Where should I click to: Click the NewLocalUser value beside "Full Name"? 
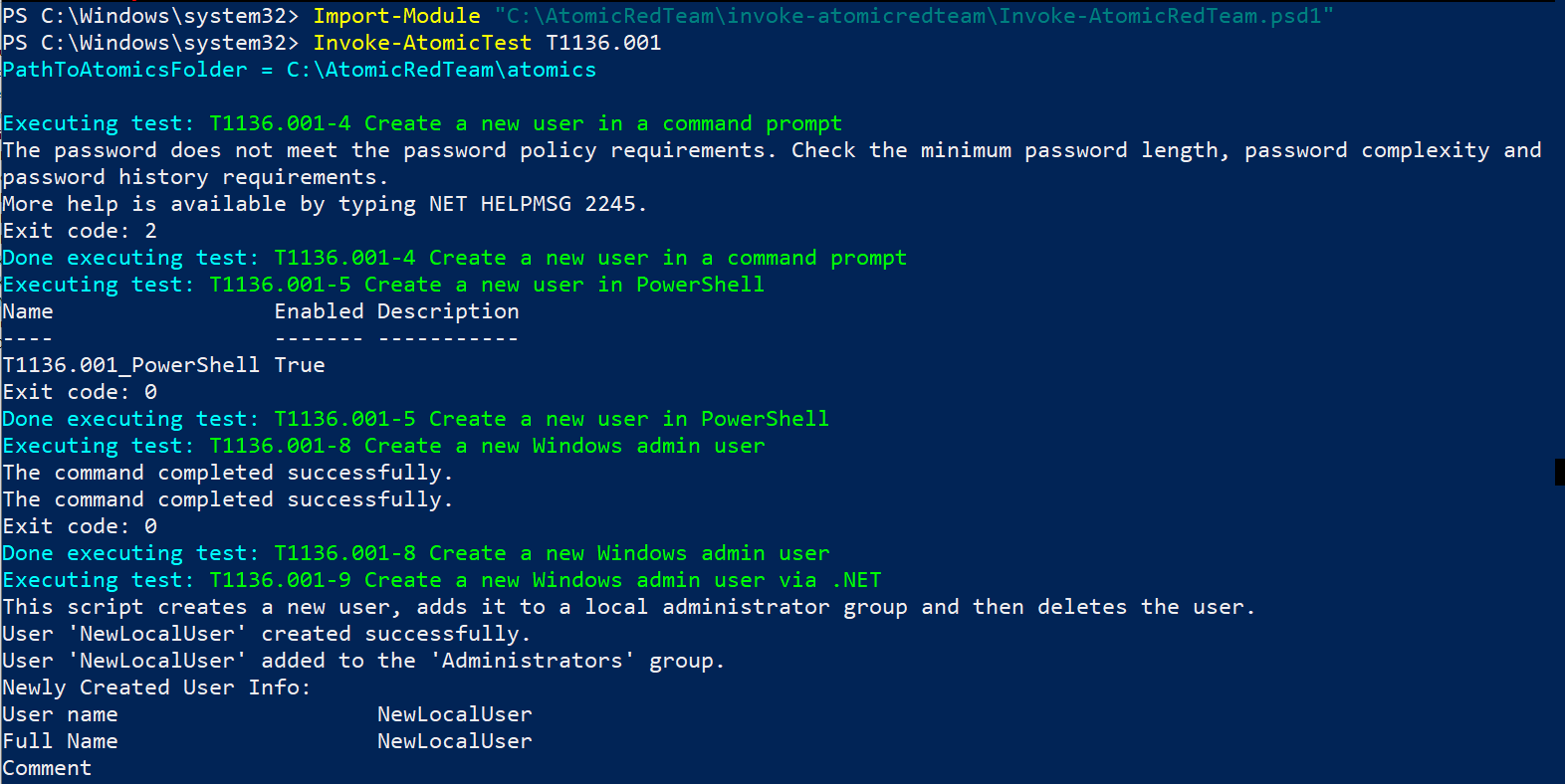coord(454,741)
